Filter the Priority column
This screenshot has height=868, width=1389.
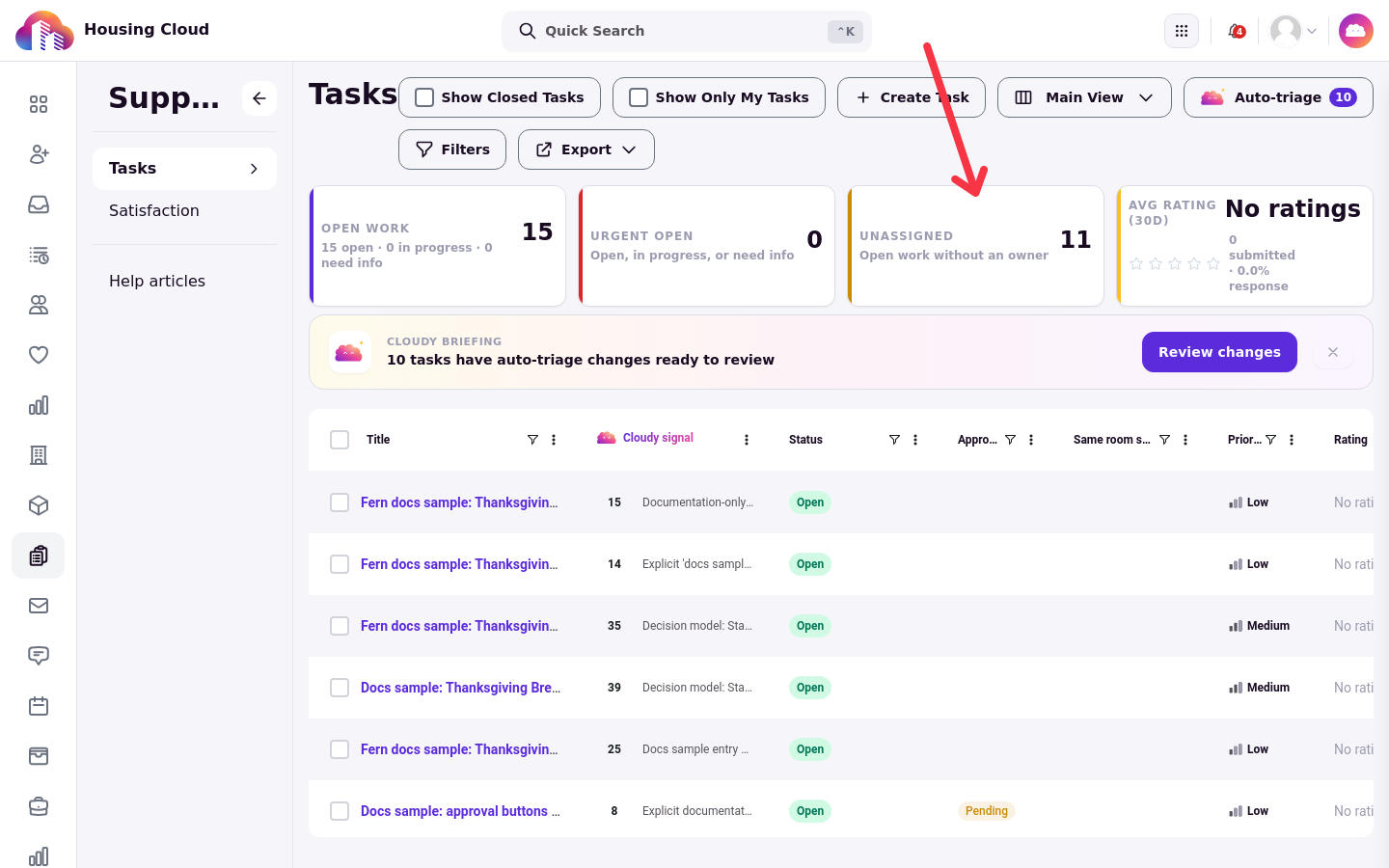pos(1270,440)
